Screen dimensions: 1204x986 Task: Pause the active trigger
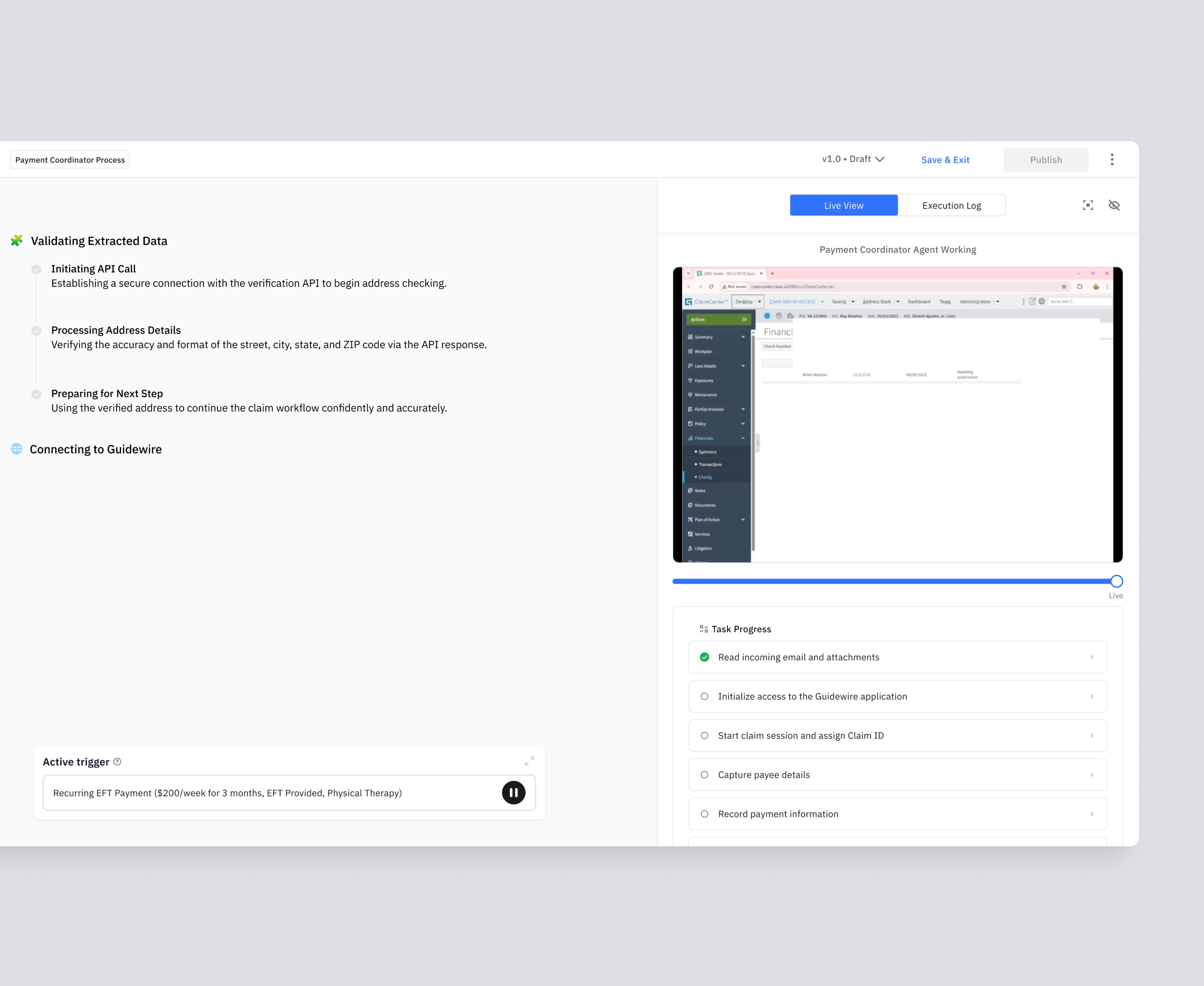pyautogui.click(x=513, y=792)
